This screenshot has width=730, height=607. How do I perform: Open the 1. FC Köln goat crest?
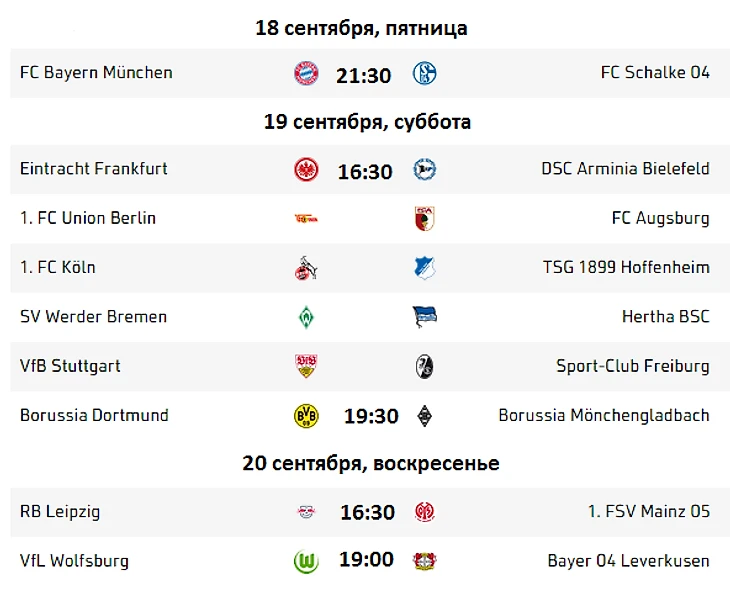pyautogui.click(x=306, y=268)
